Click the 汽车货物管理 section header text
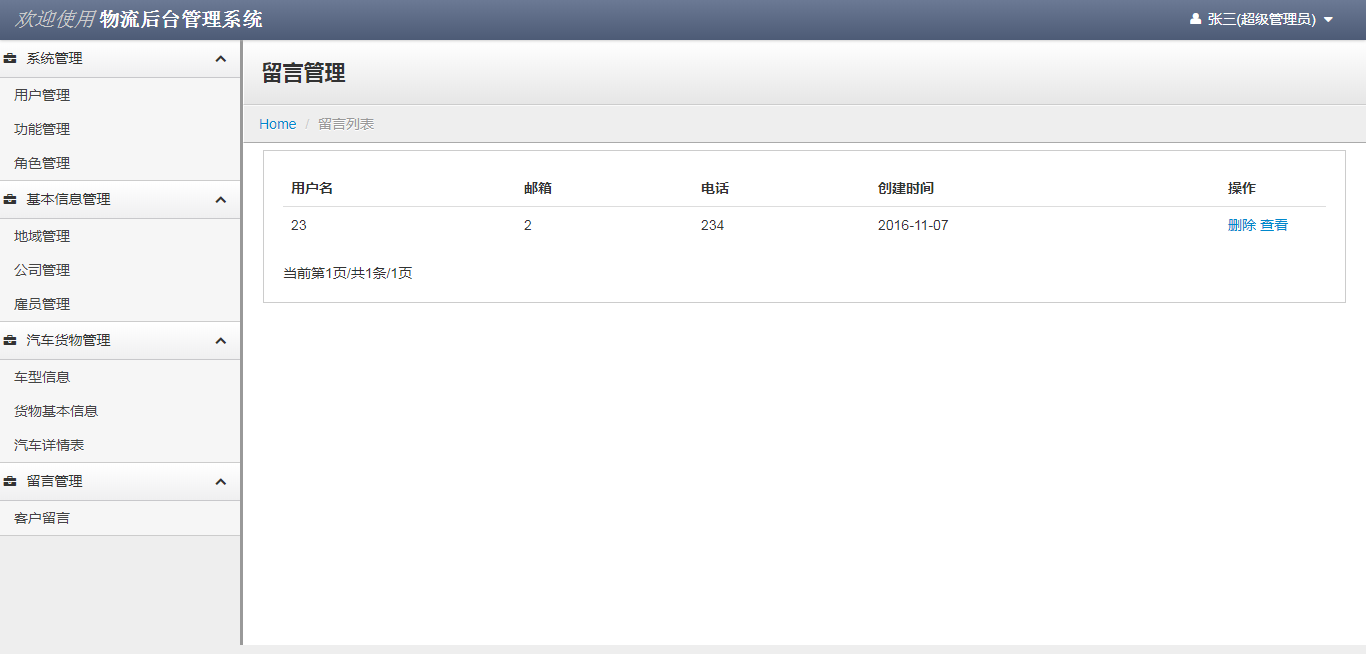Image resolution: width=1366 pixels, height=654 pixels. point(68,341)
